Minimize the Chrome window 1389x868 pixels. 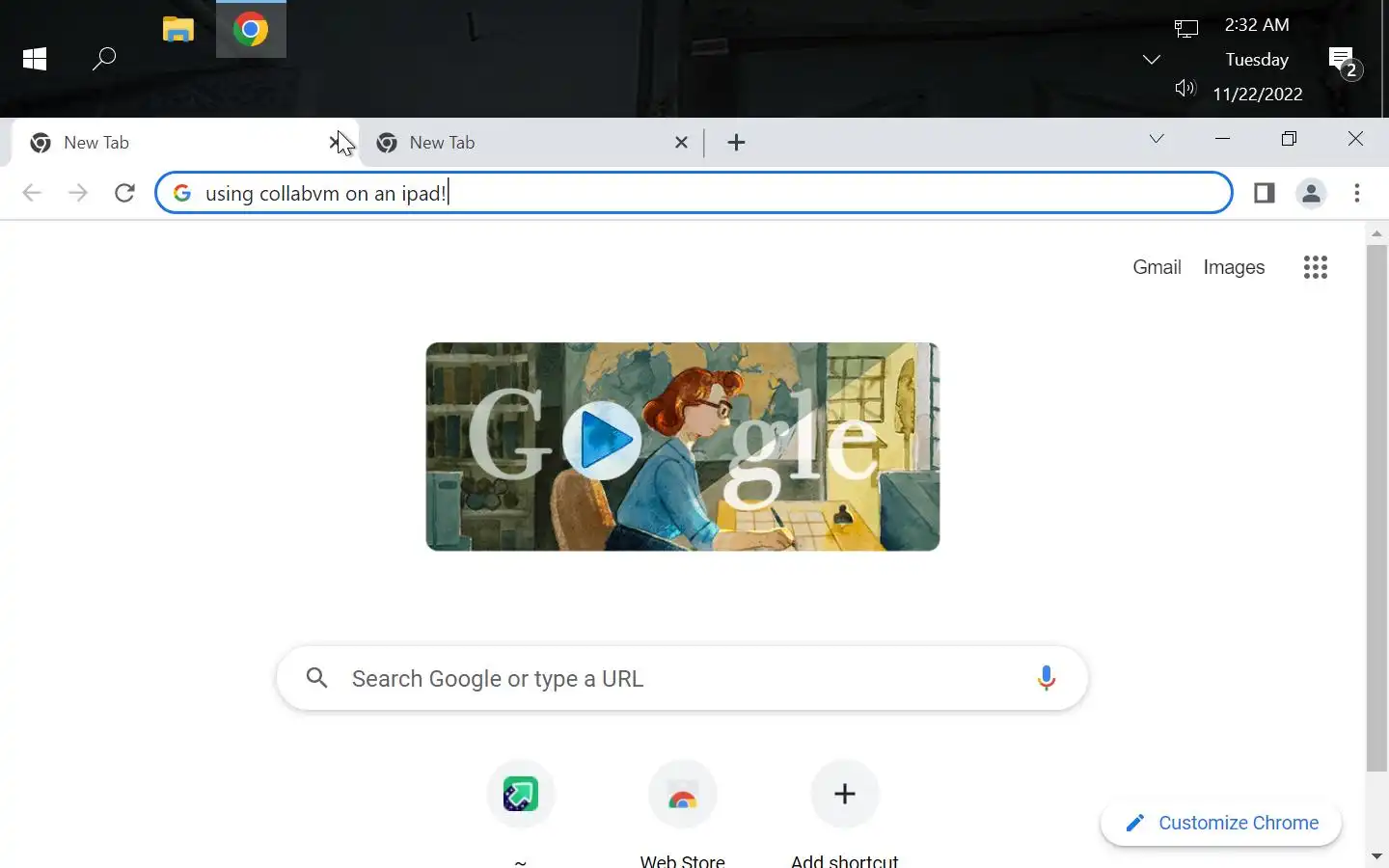[x=1223, y=139]
